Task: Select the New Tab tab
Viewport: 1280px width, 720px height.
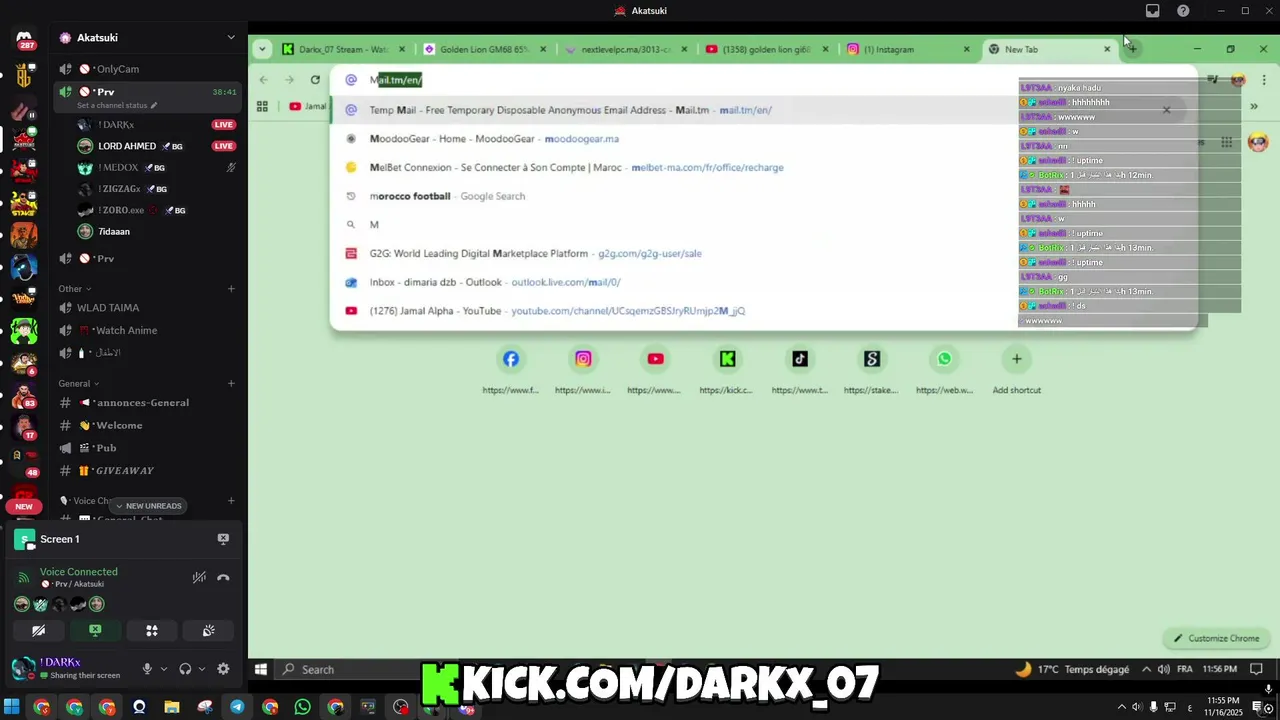Action: coord(1050,49)
